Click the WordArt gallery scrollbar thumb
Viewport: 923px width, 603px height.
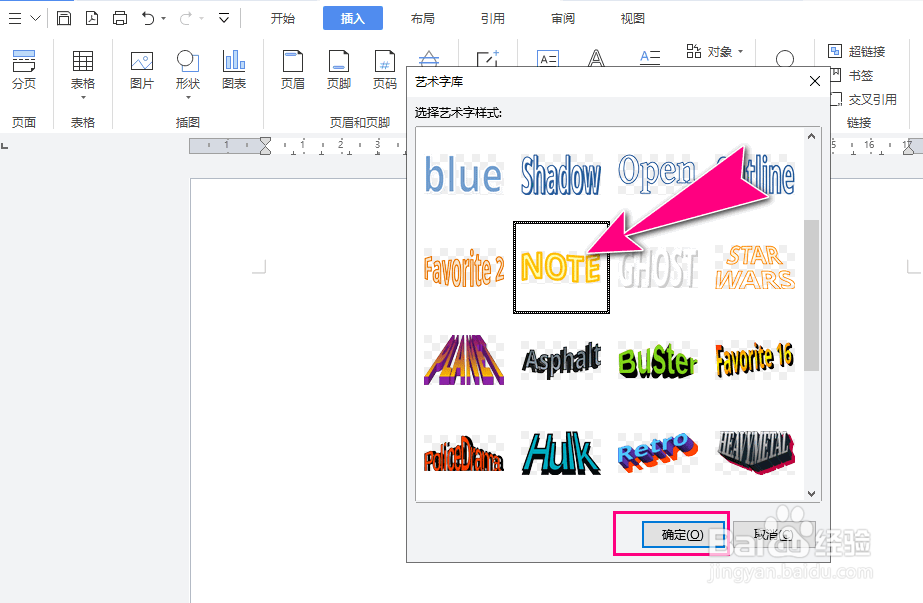click(x=811, y=295)
